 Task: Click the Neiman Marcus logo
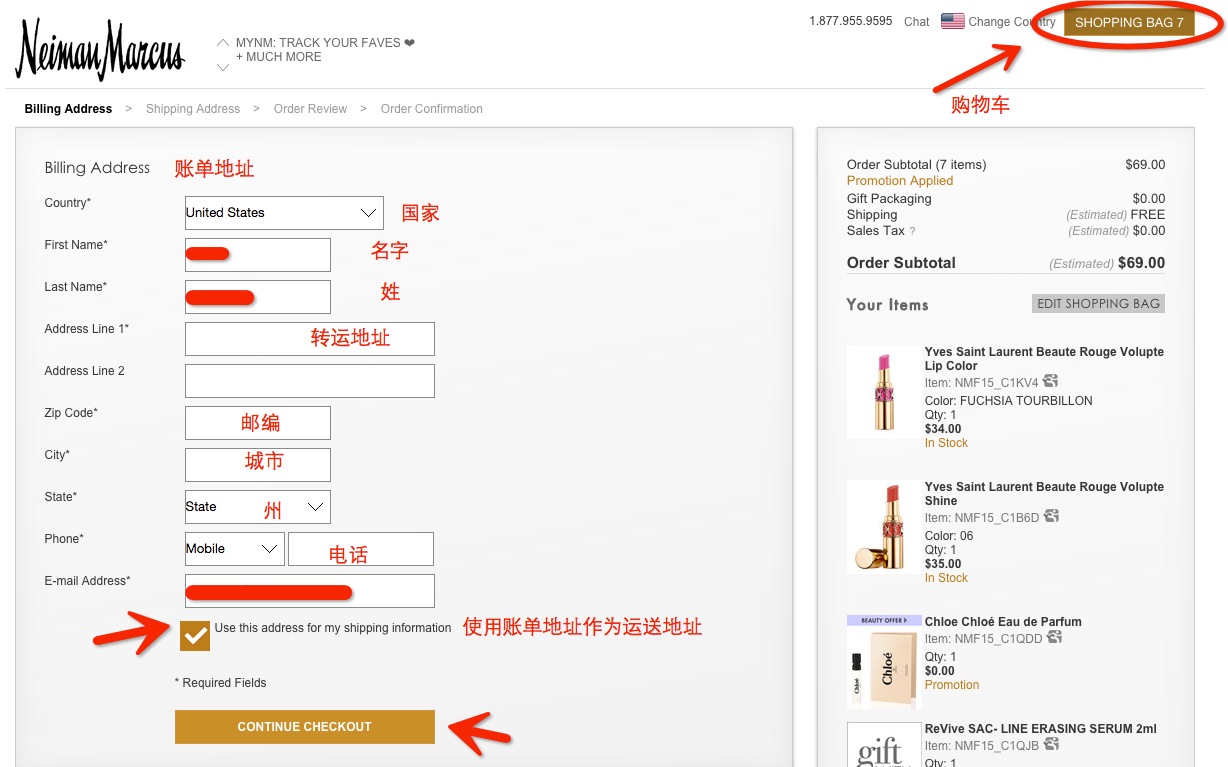(x=100, y=49)
